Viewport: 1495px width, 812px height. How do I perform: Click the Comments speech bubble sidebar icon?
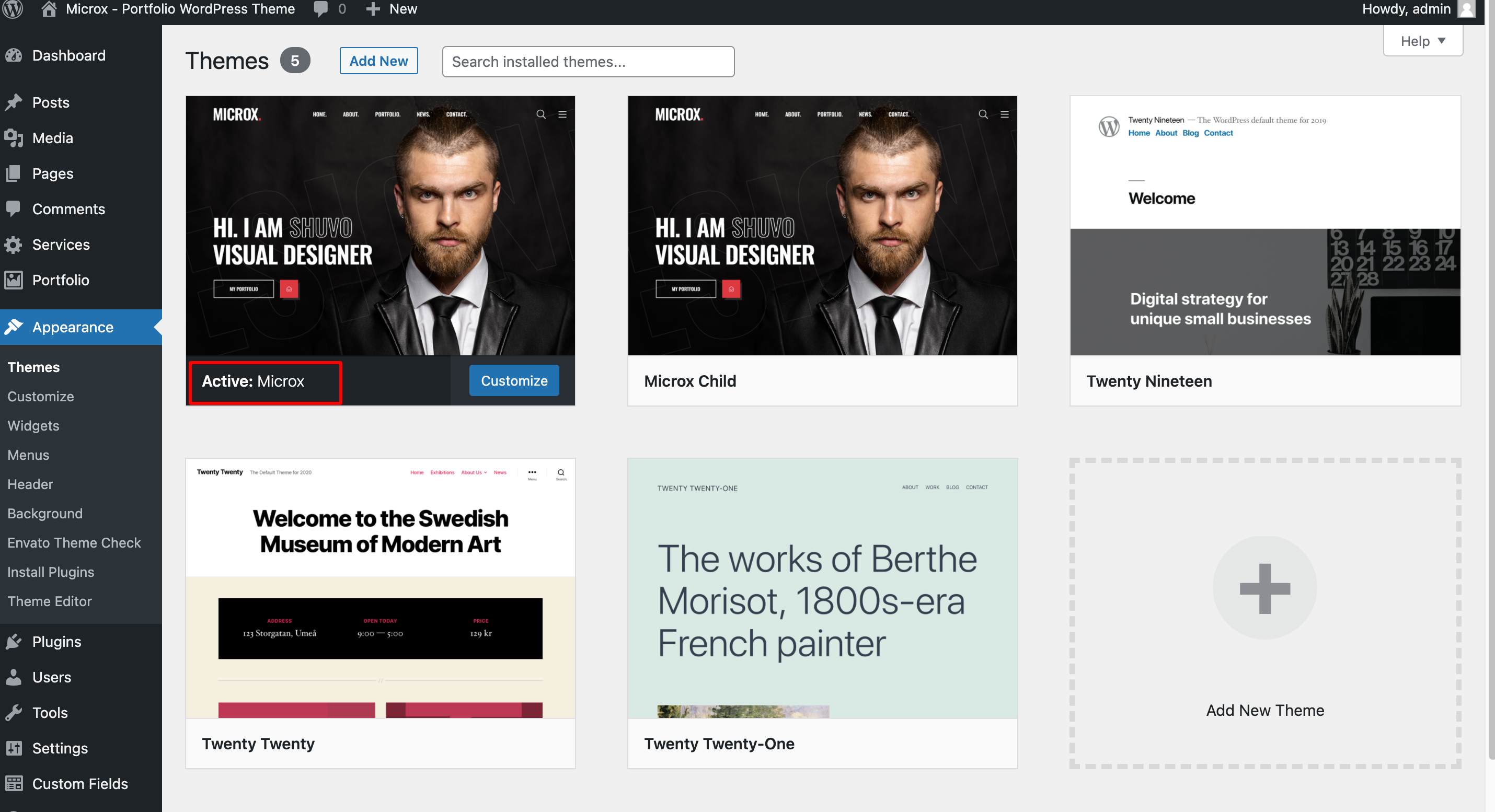click(14, 209)
